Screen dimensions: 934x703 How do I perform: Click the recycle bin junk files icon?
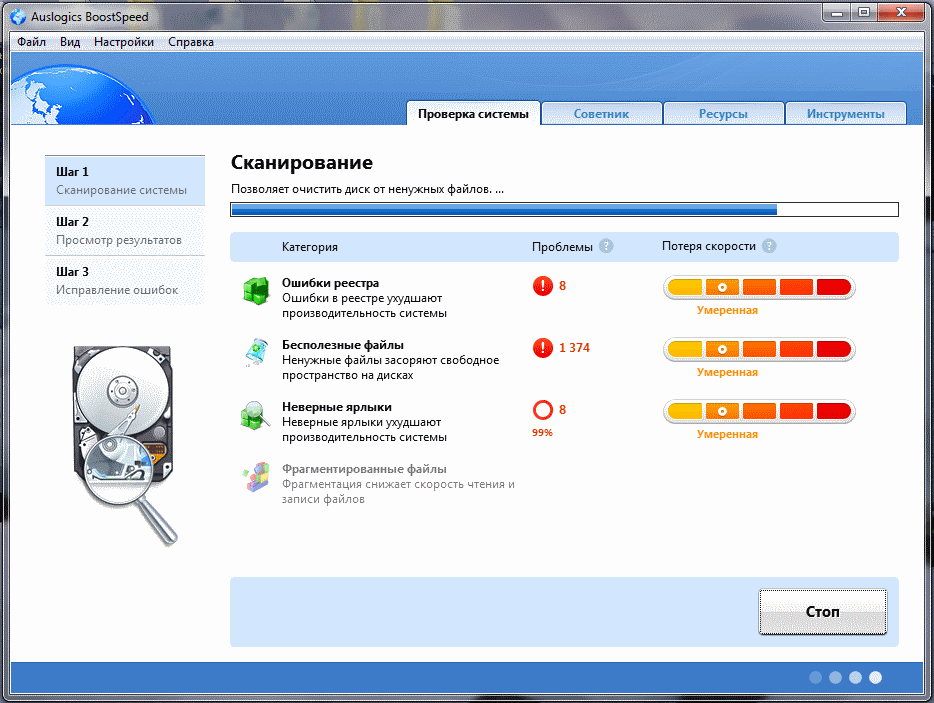tap(256, 352)
